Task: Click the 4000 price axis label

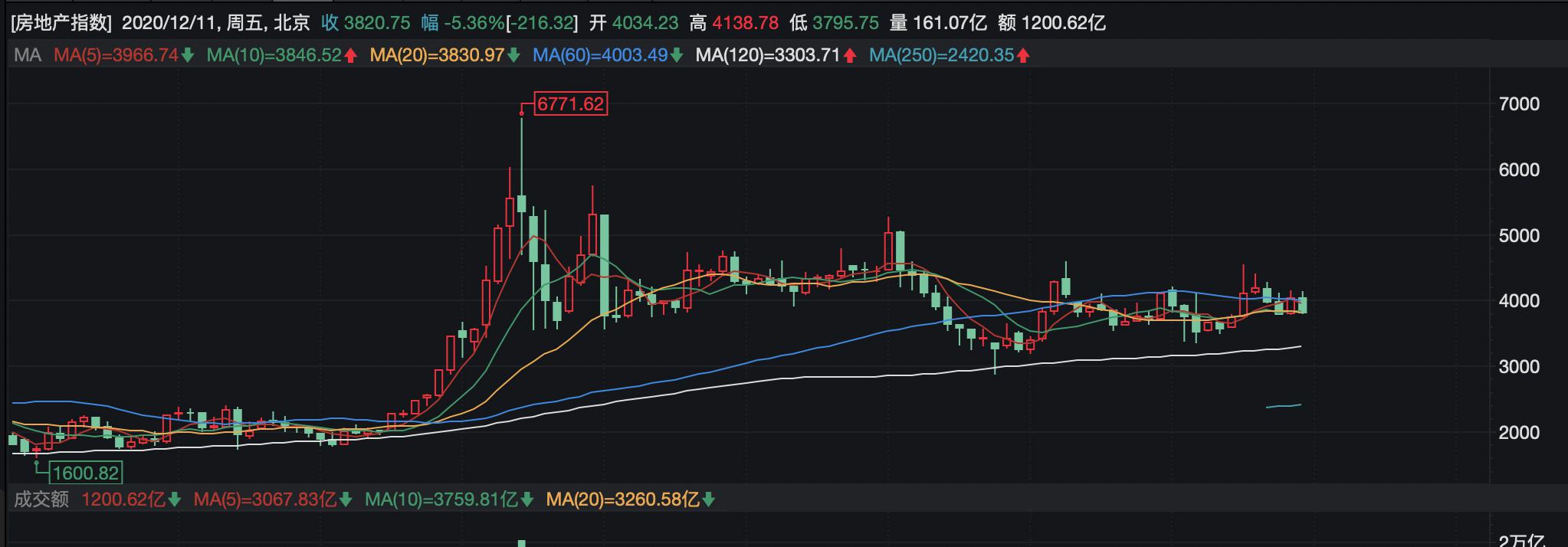Action: 1519,301
